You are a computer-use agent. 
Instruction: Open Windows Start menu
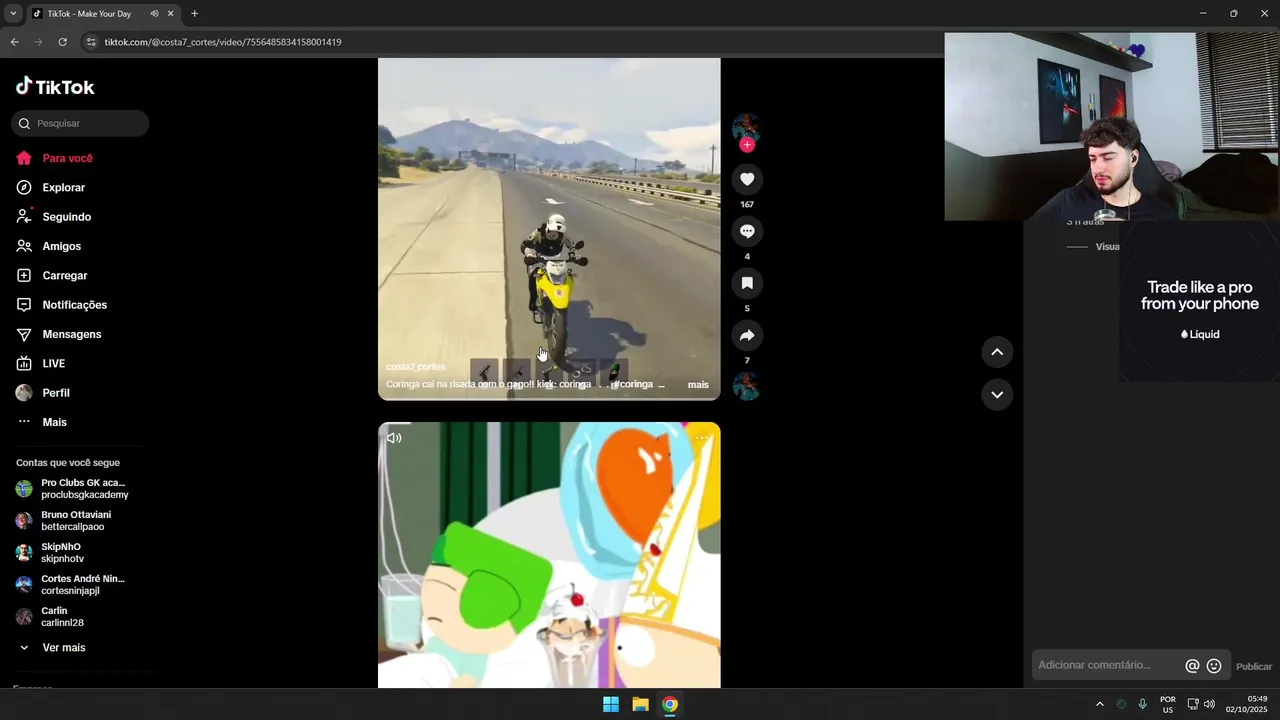pos(611,704)
